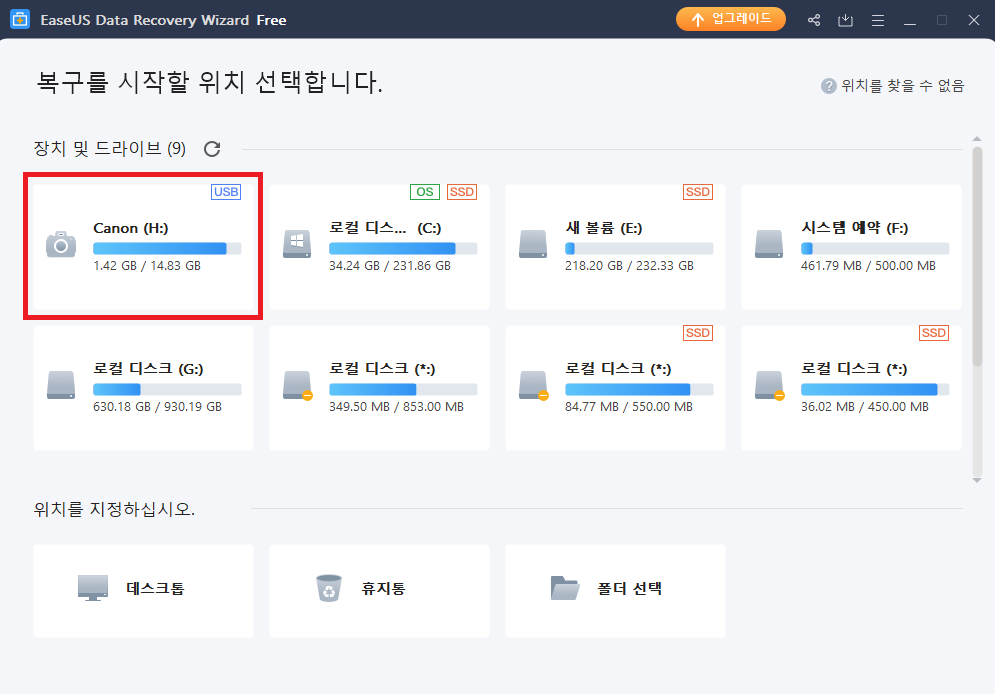Click the green OS tag on C: drive
The height and width of the screenshot is (694, 995).
(x=425, y=192)
